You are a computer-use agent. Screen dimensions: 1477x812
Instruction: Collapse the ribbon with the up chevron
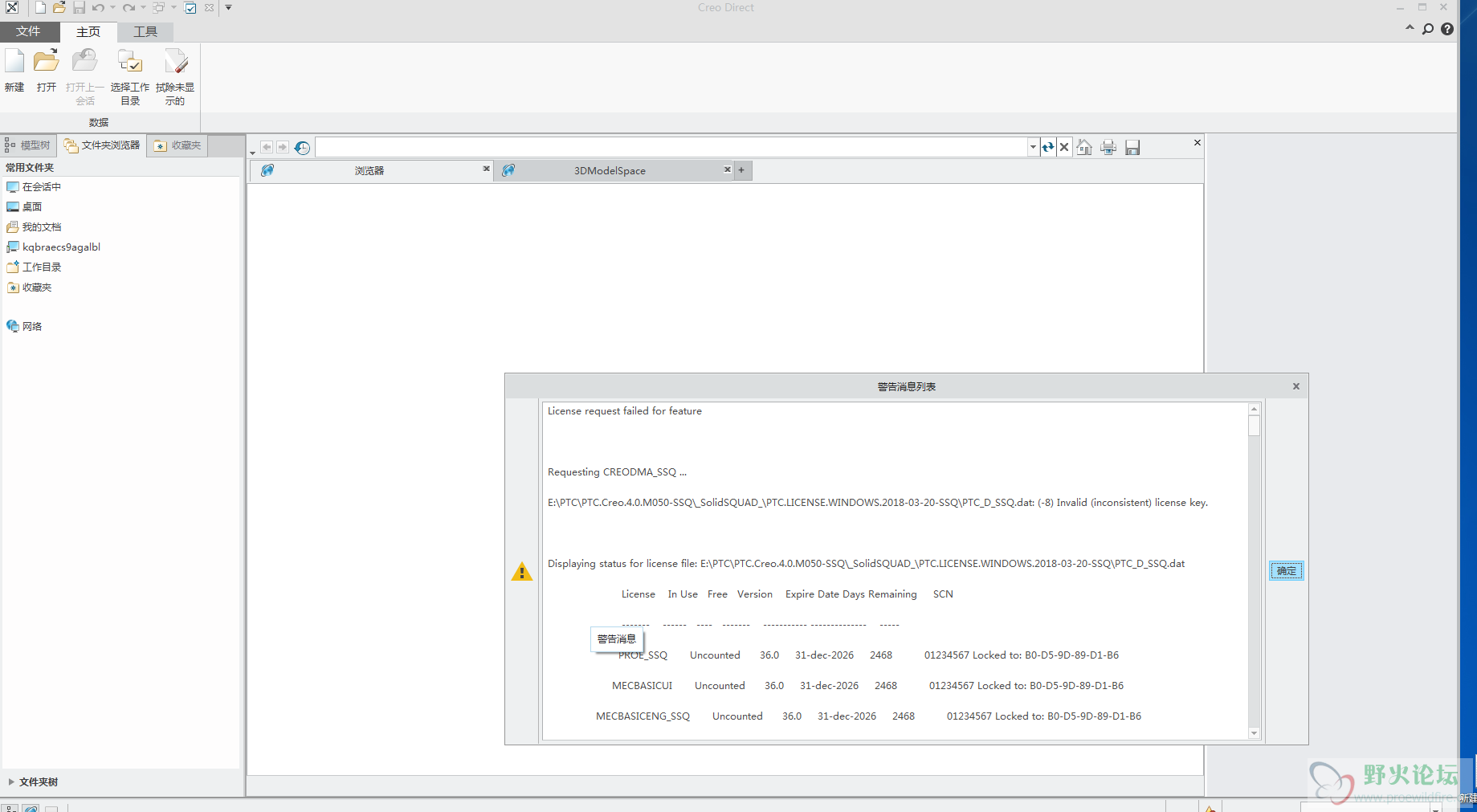(x=1410, y=28)
